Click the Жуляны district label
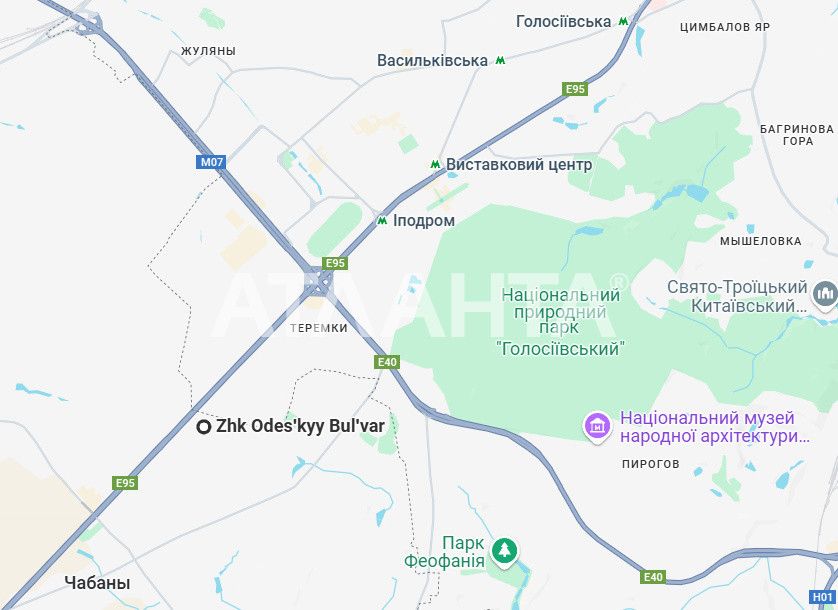This screenshot has width=838, height=610. (x=208, y=51)
